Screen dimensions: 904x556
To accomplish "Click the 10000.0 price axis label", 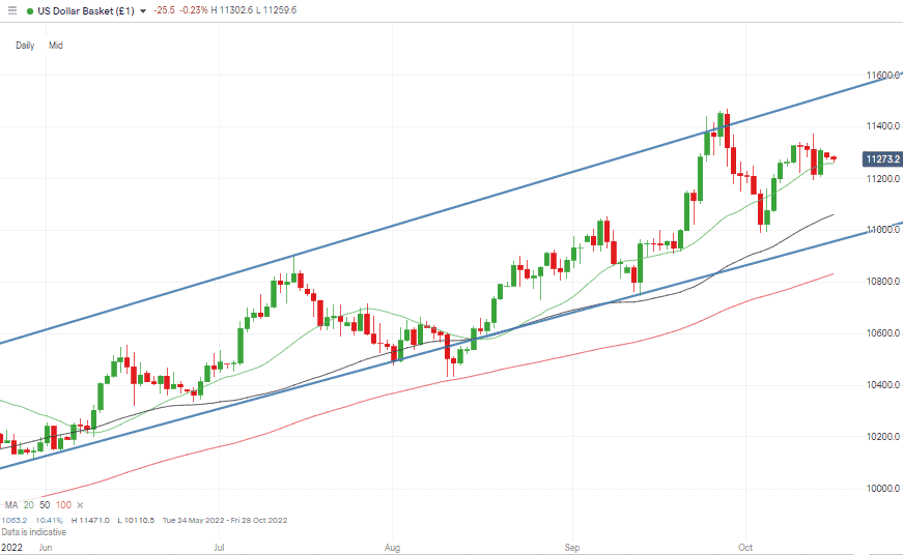I will (x=883, y=489).
